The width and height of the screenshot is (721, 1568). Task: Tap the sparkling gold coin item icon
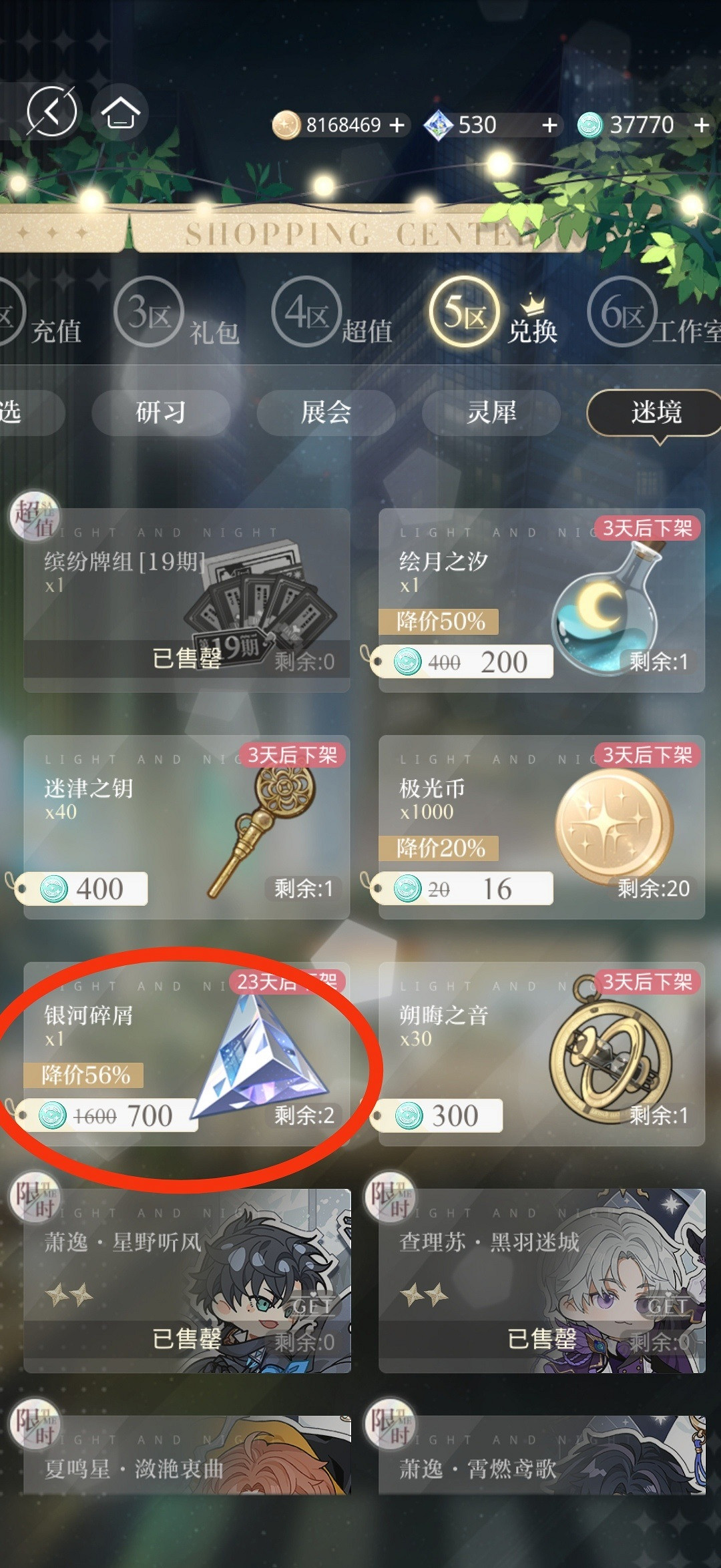[614, 827]
